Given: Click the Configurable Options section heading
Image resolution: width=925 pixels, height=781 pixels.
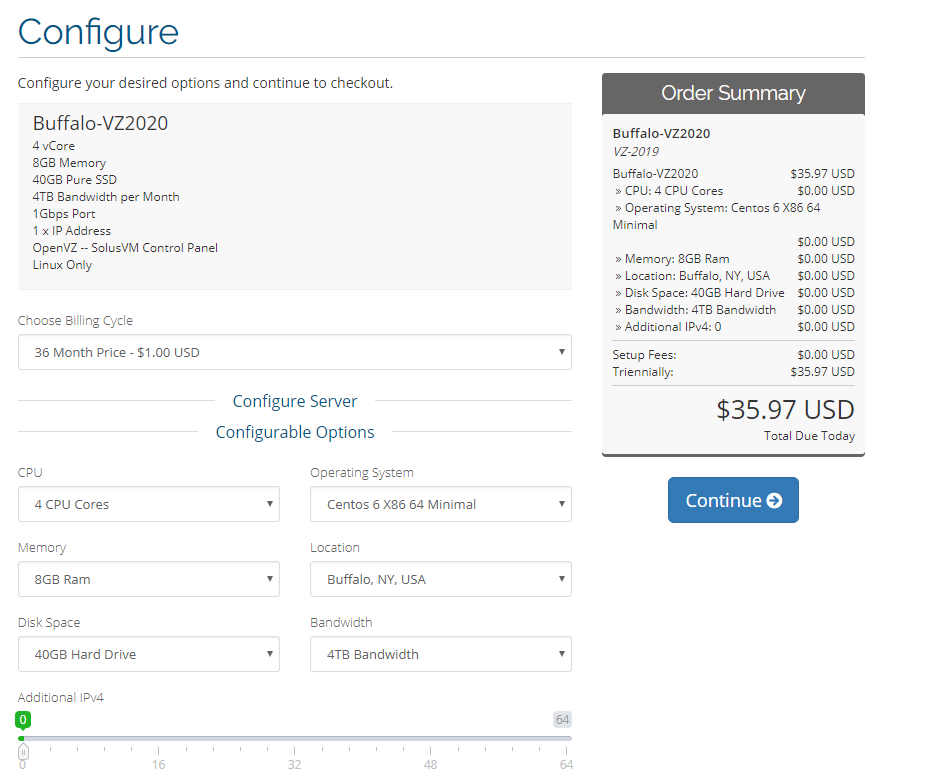Looking at the screenshot, I should pos(295,432).
